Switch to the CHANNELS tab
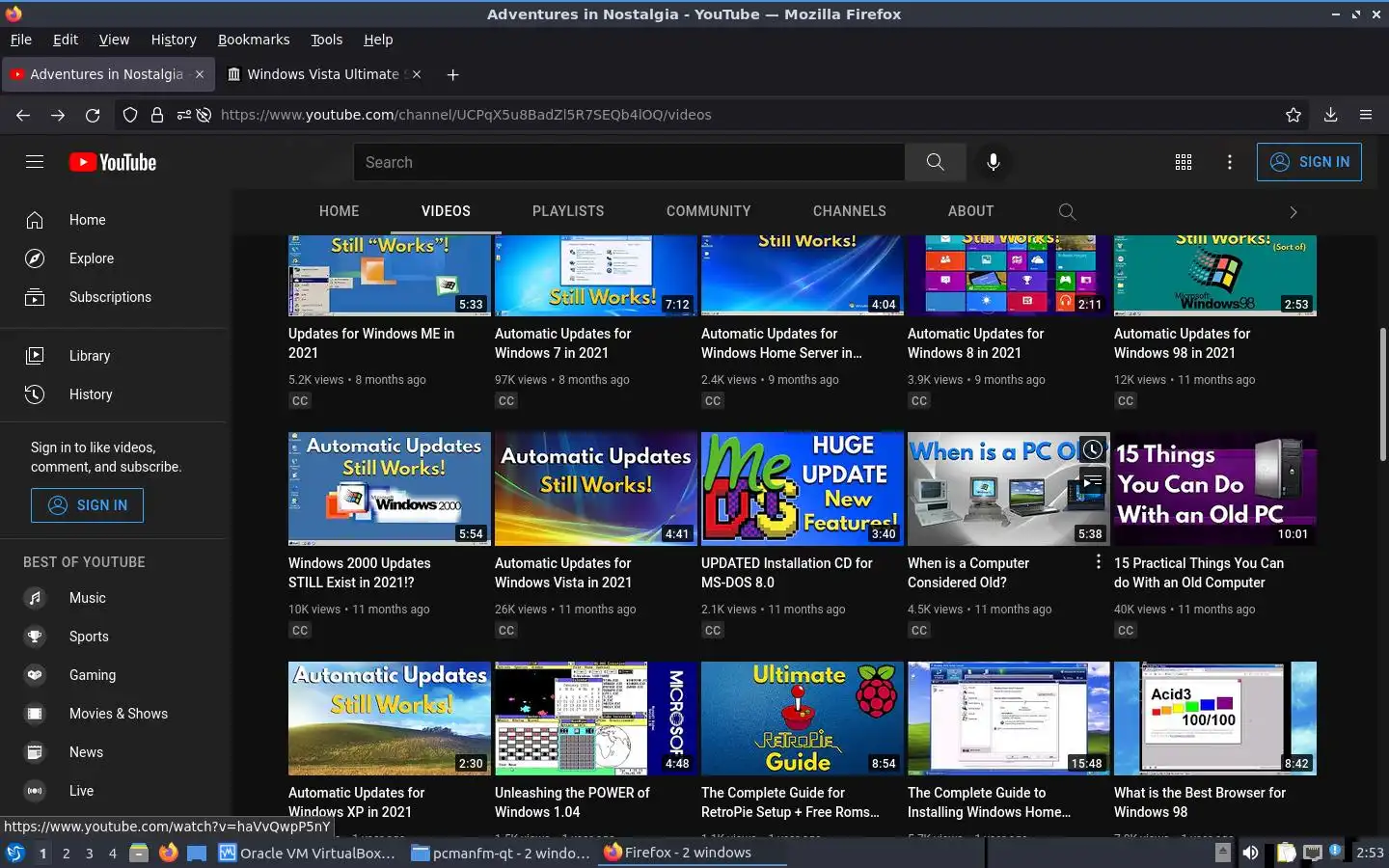Screen dimensions: 1389x868 pyautogui.click(x=850, y=211)
